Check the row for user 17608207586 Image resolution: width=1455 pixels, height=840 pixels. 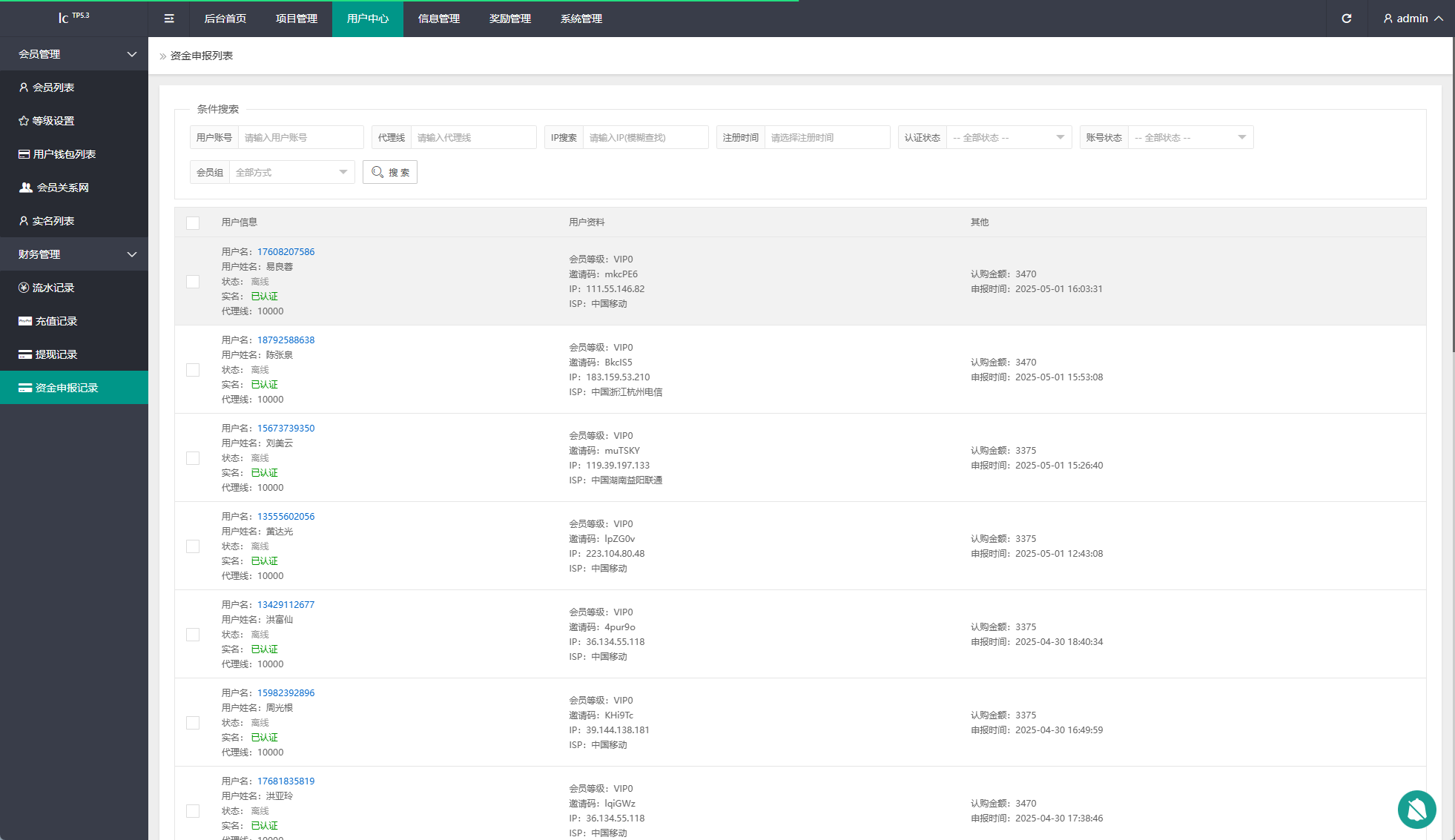coord(193,282)
